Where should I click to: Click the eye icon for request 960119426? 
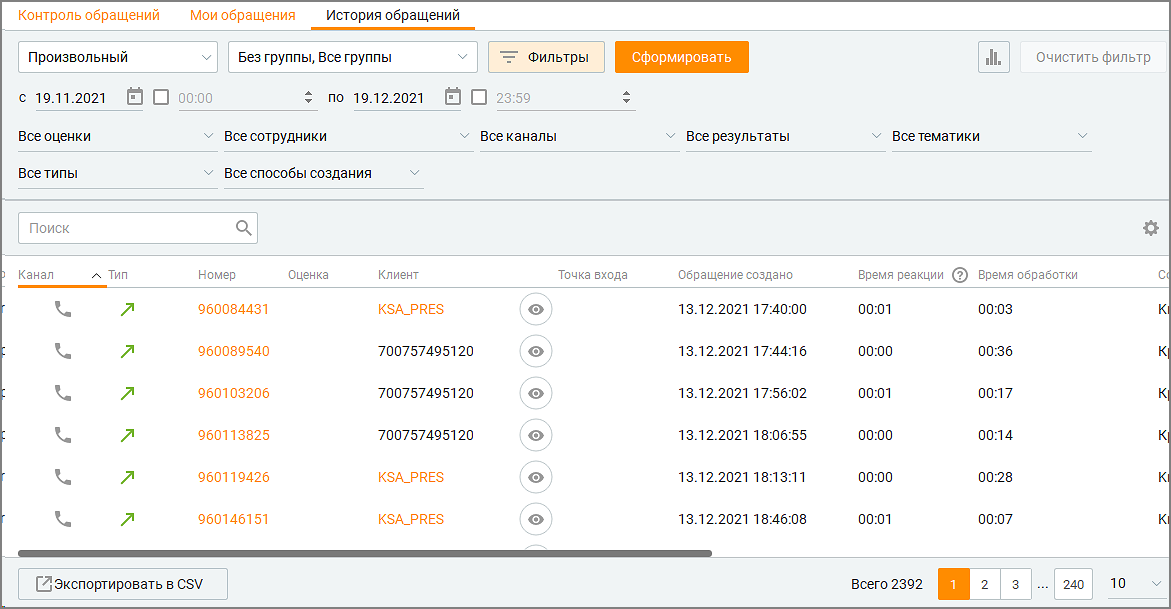tap(535, 477)
